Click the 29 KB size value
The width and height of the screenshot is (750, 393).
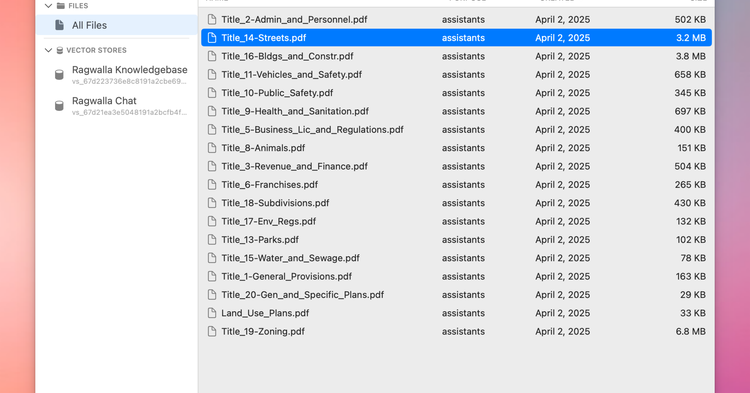(693, 295)
